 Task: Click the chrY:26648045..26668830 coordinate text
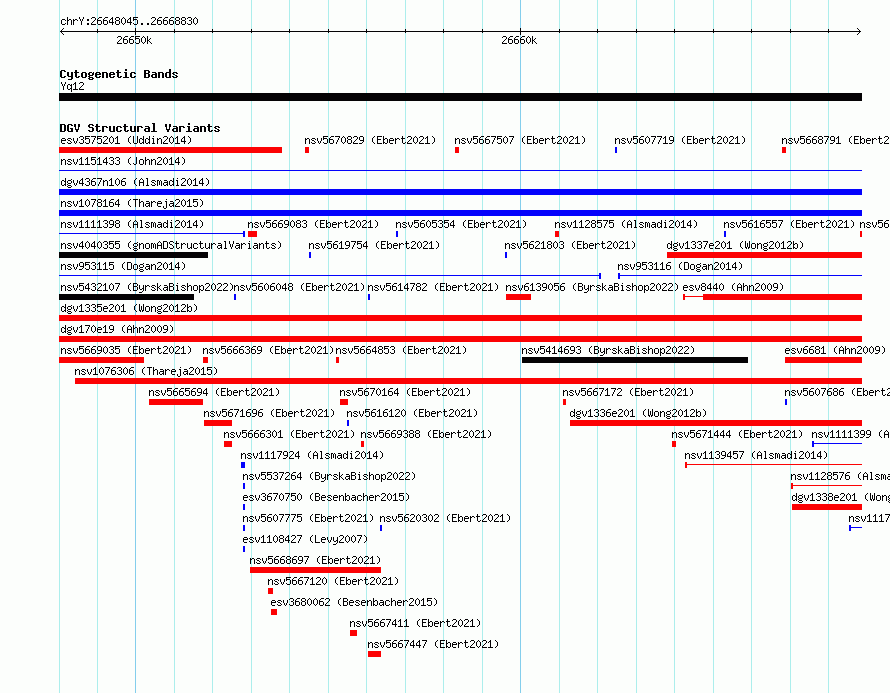(129, 21)
